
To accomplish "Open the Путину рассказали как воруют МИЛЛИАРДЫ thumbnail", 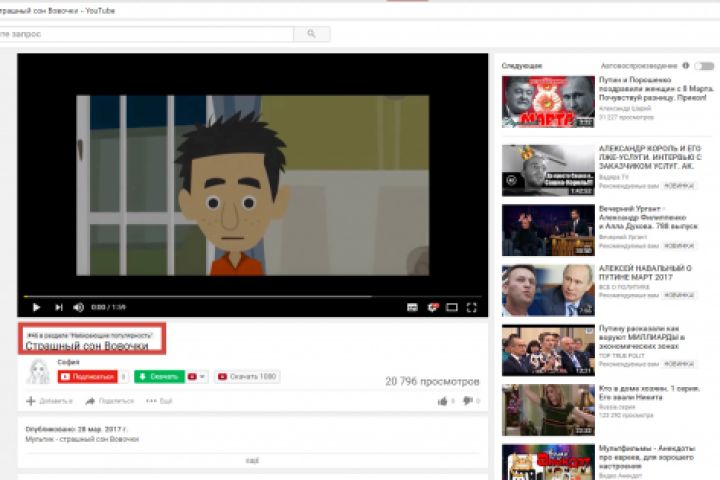I will (548, 350).
